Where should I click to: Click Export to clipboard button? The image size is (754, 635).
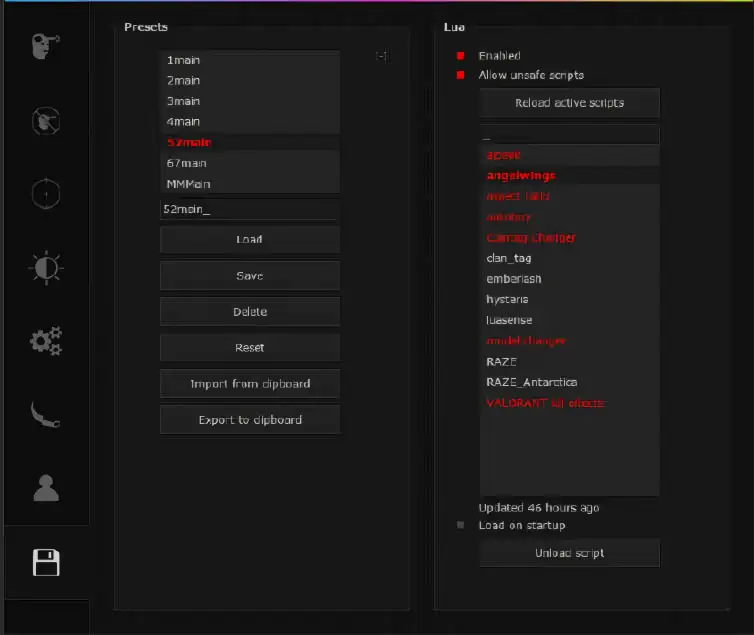(250, 420)
